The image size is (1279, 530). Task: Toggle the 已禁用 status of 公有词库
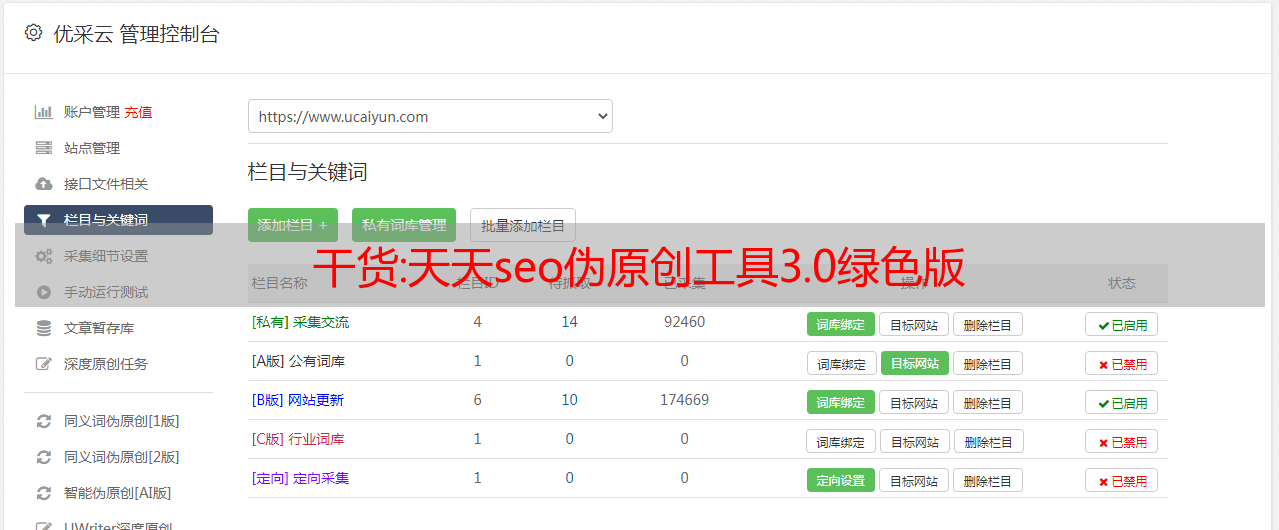coord(1122,363)
